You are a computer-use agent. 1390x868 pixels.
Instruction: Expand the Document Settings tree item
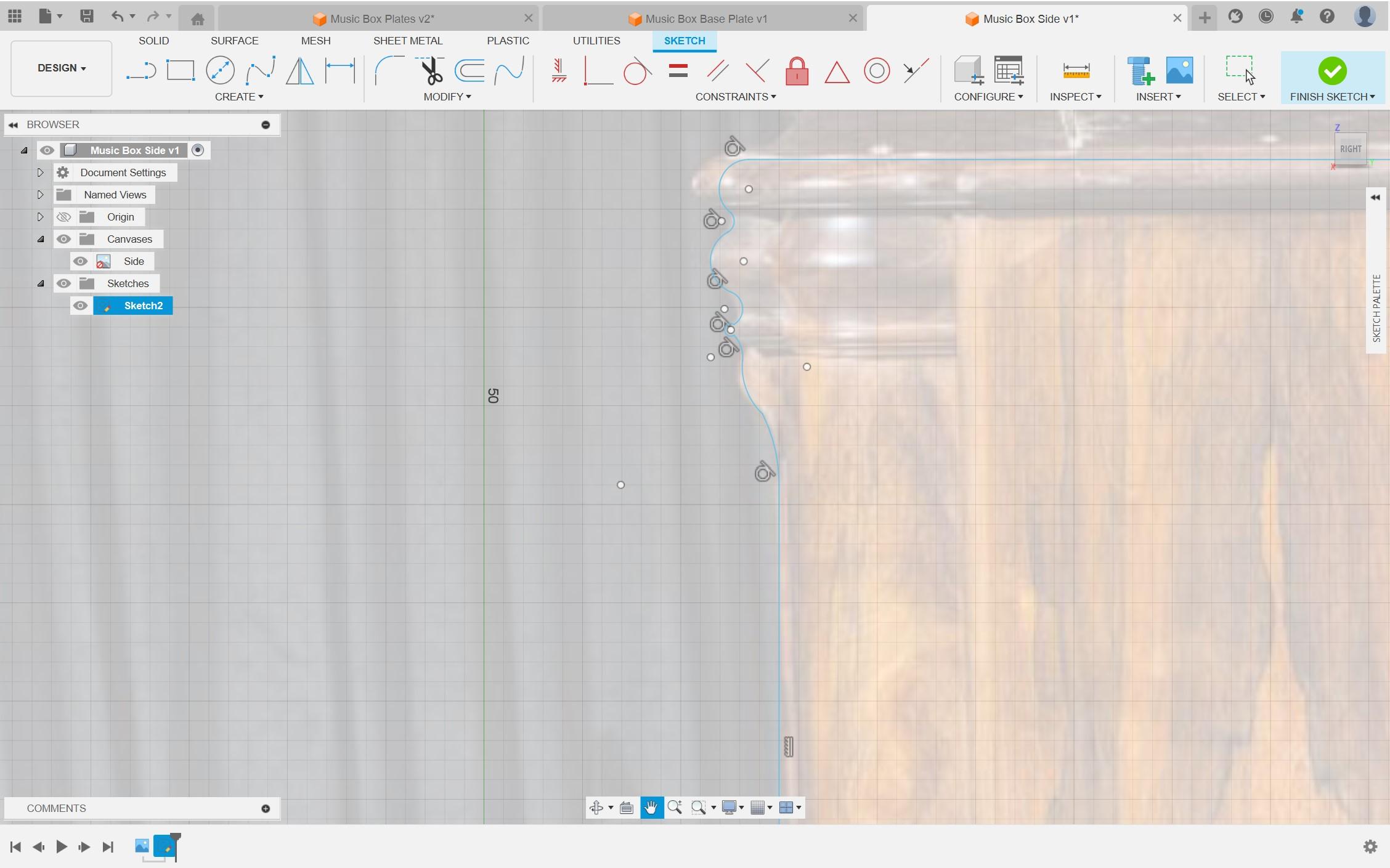[x=41, y=172]
